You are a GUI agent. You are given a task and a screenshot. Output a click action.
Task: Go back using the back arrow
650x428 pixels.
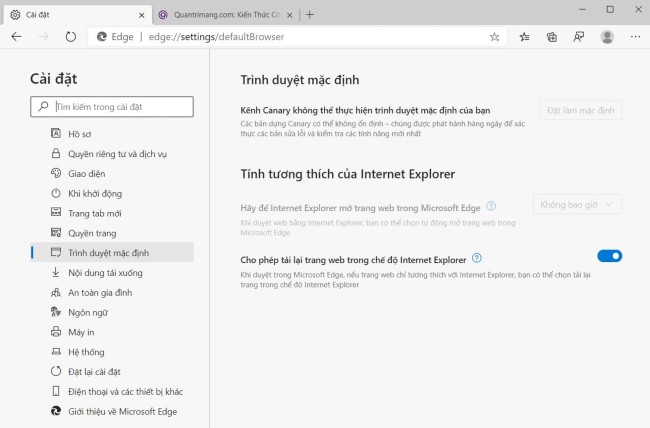(16, 37)
